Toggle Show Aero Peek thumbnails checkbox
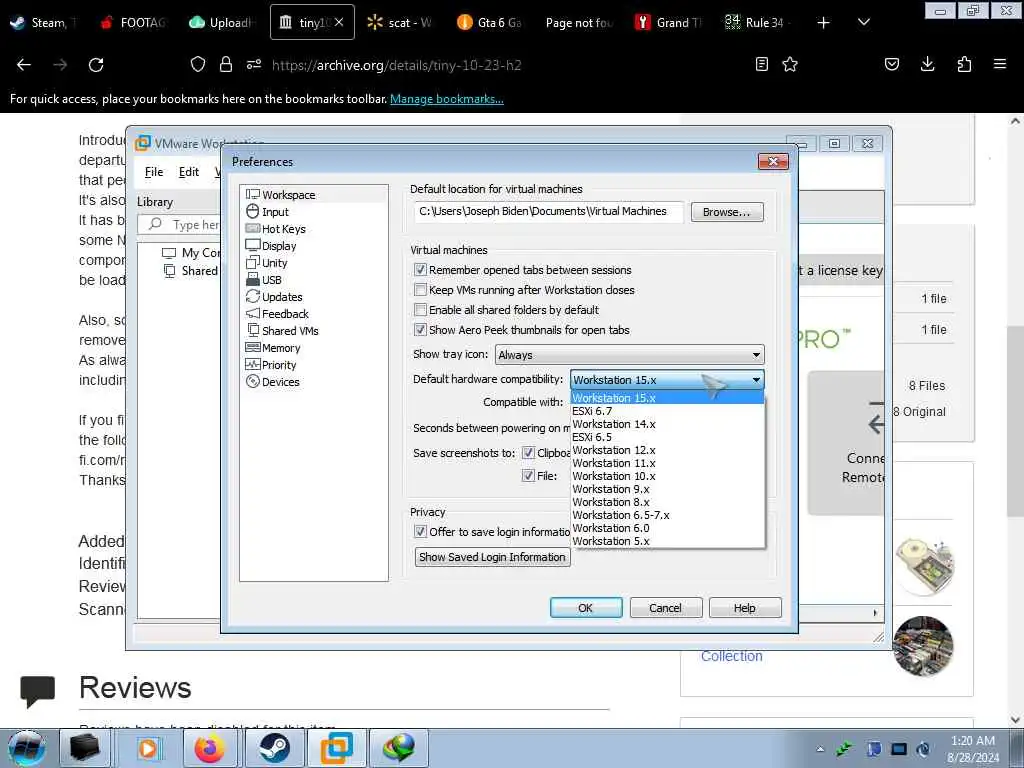 coord(421,330)
